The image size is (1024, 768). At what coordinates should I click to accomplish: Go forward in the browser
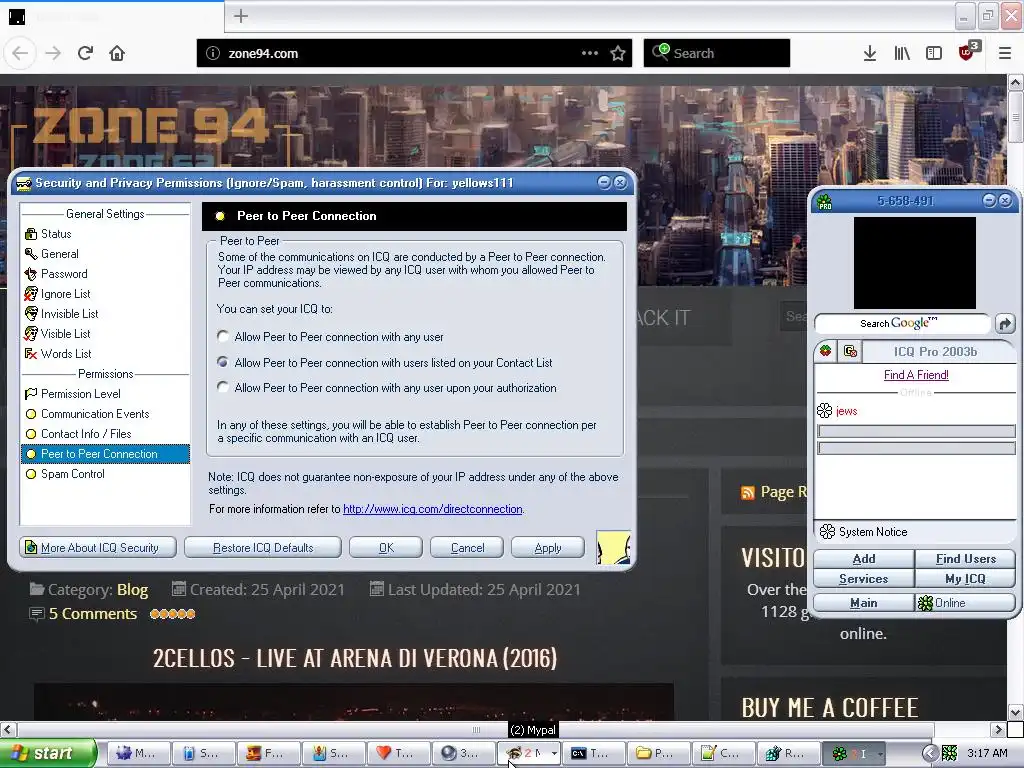(x=53, y=53)
